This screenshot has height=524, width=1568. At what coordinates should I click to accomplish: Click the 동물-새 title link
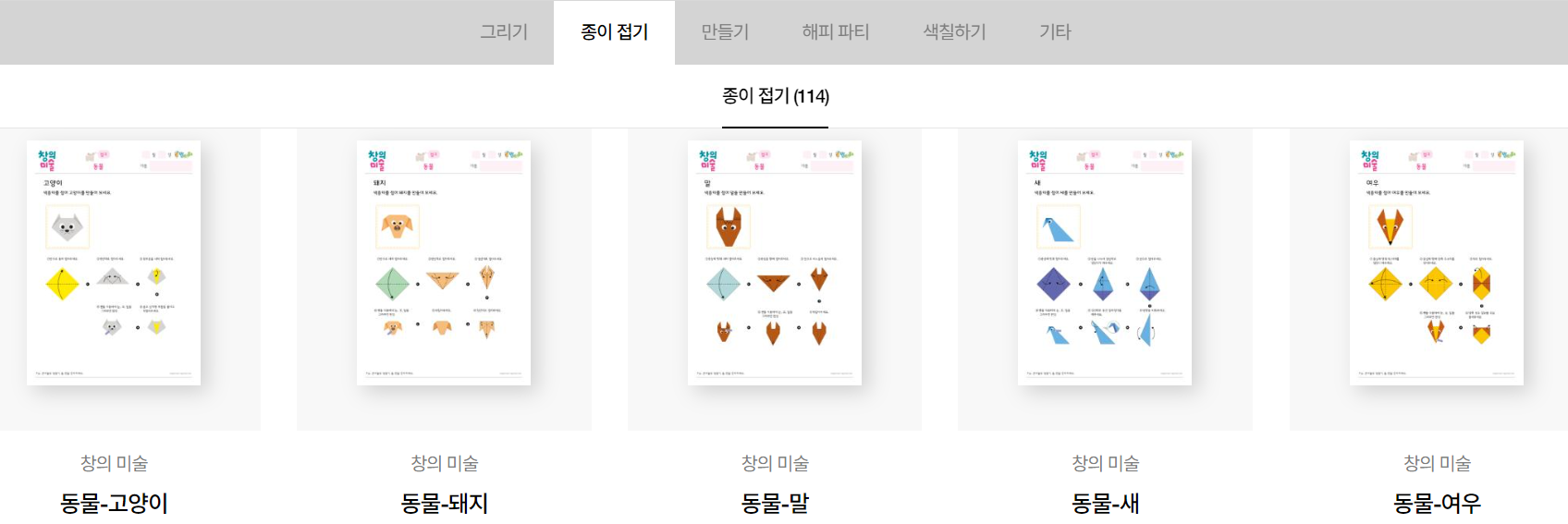(x=1105, y=504)
